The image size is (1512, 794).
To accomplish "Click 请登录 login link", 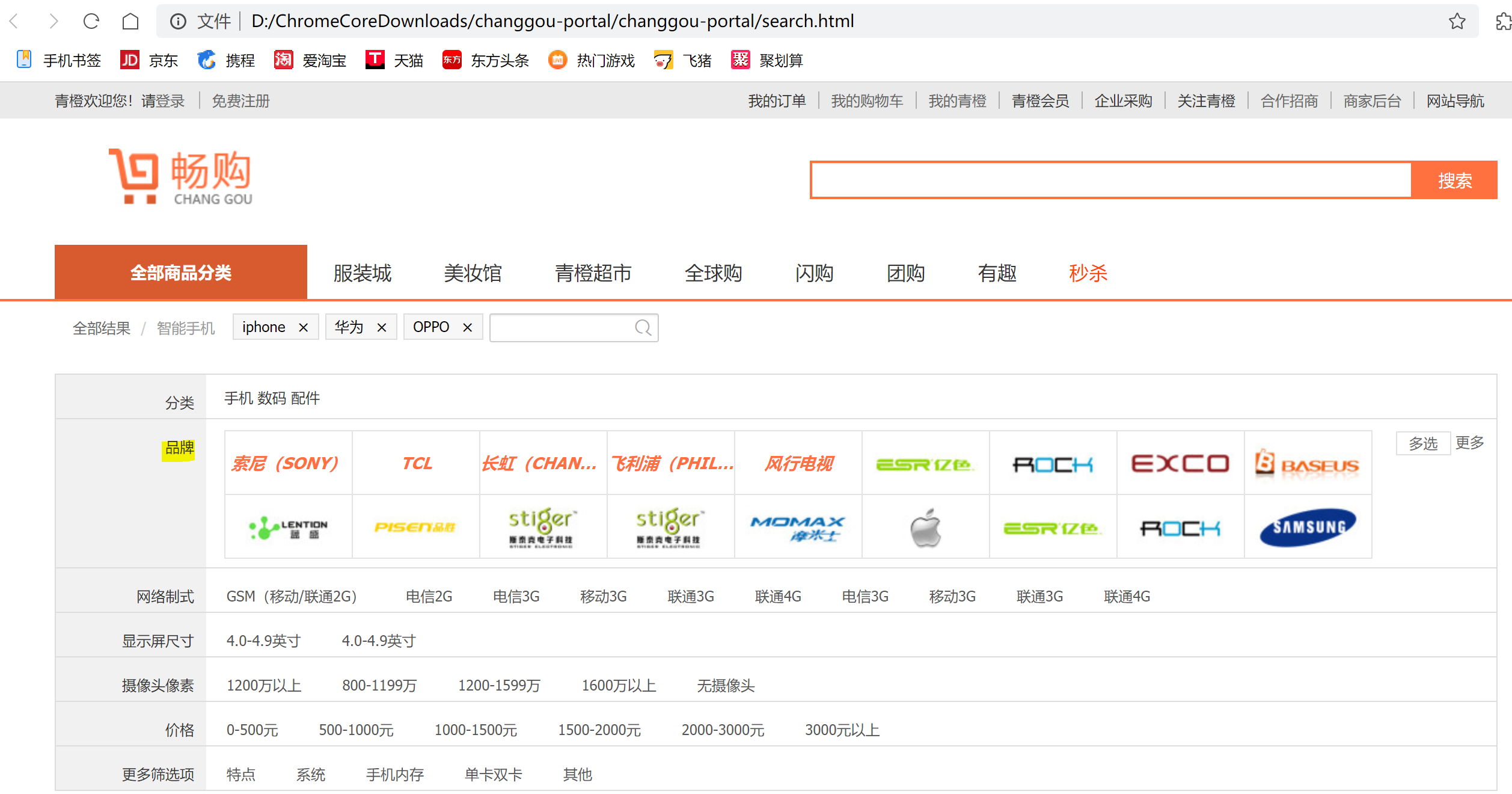I will pyautogui.click(x=163, y=100).
